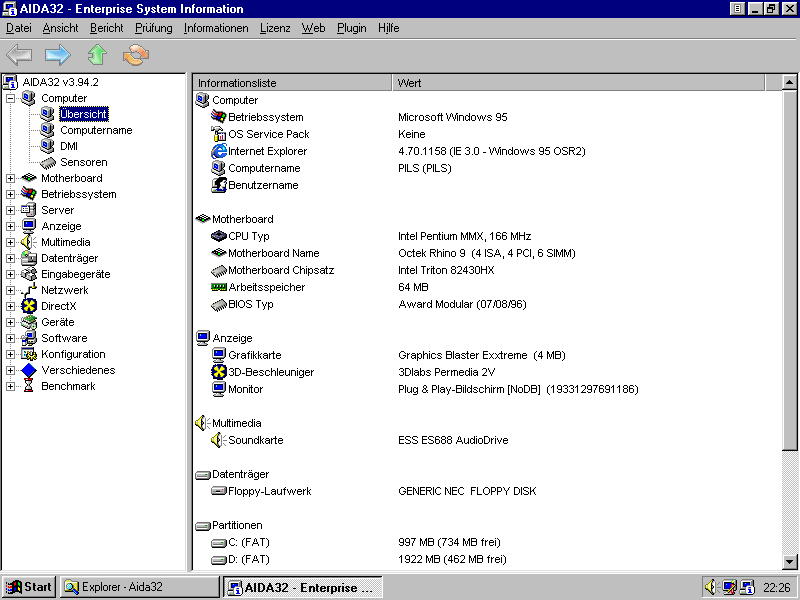
Task: Click the Arbeitsspeicher memory icon
Action: coord(219,287)
